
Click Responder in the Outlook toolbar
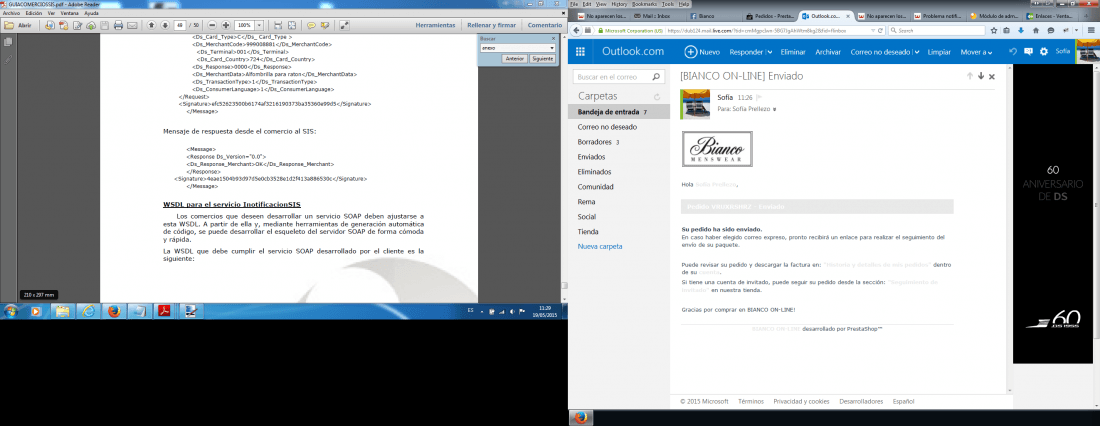[x=746, y=52]
